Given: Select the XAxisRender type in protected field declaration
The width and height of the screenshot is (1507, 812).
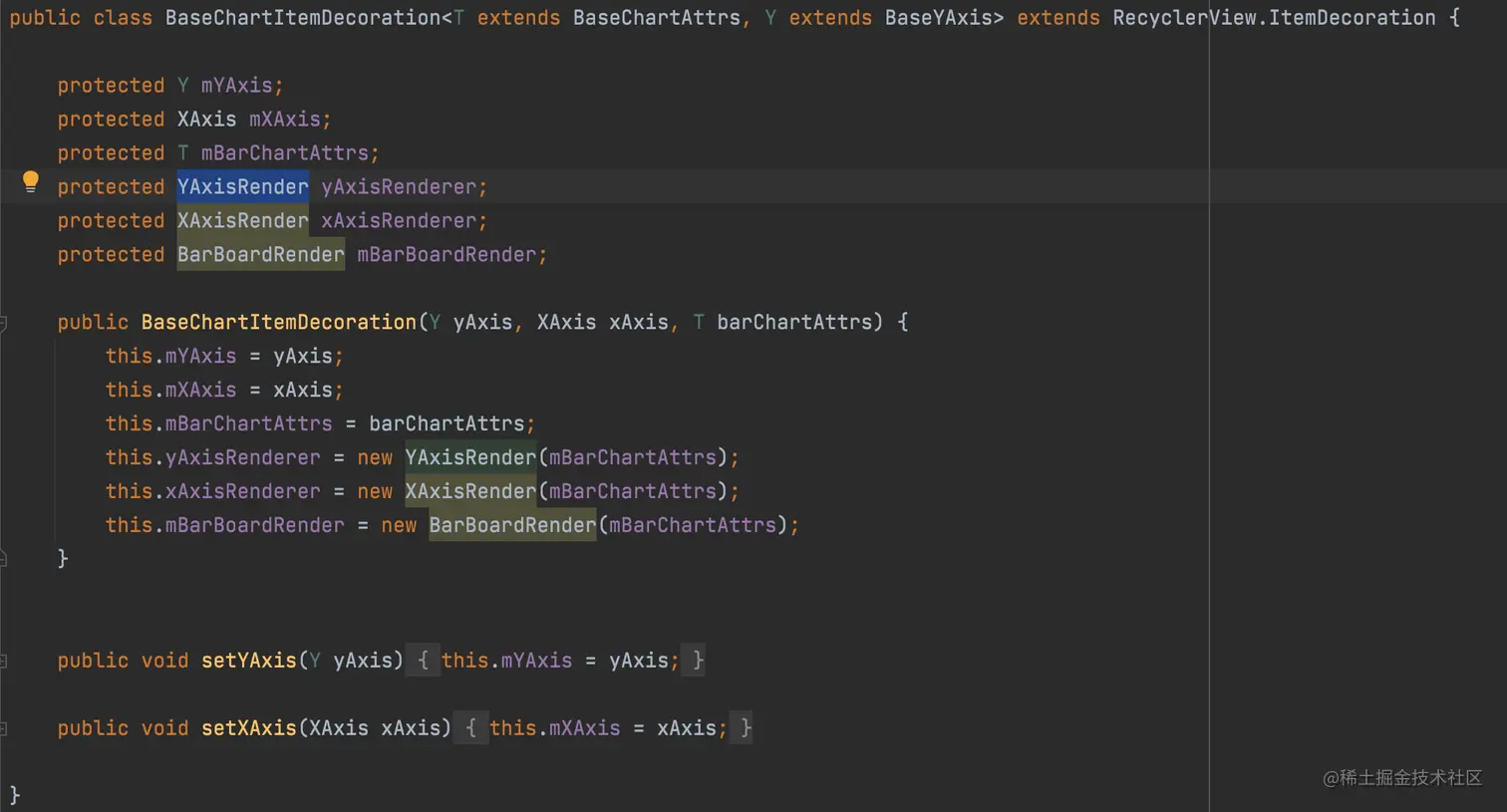Looking at the screenshot, I should coord(243,220).
